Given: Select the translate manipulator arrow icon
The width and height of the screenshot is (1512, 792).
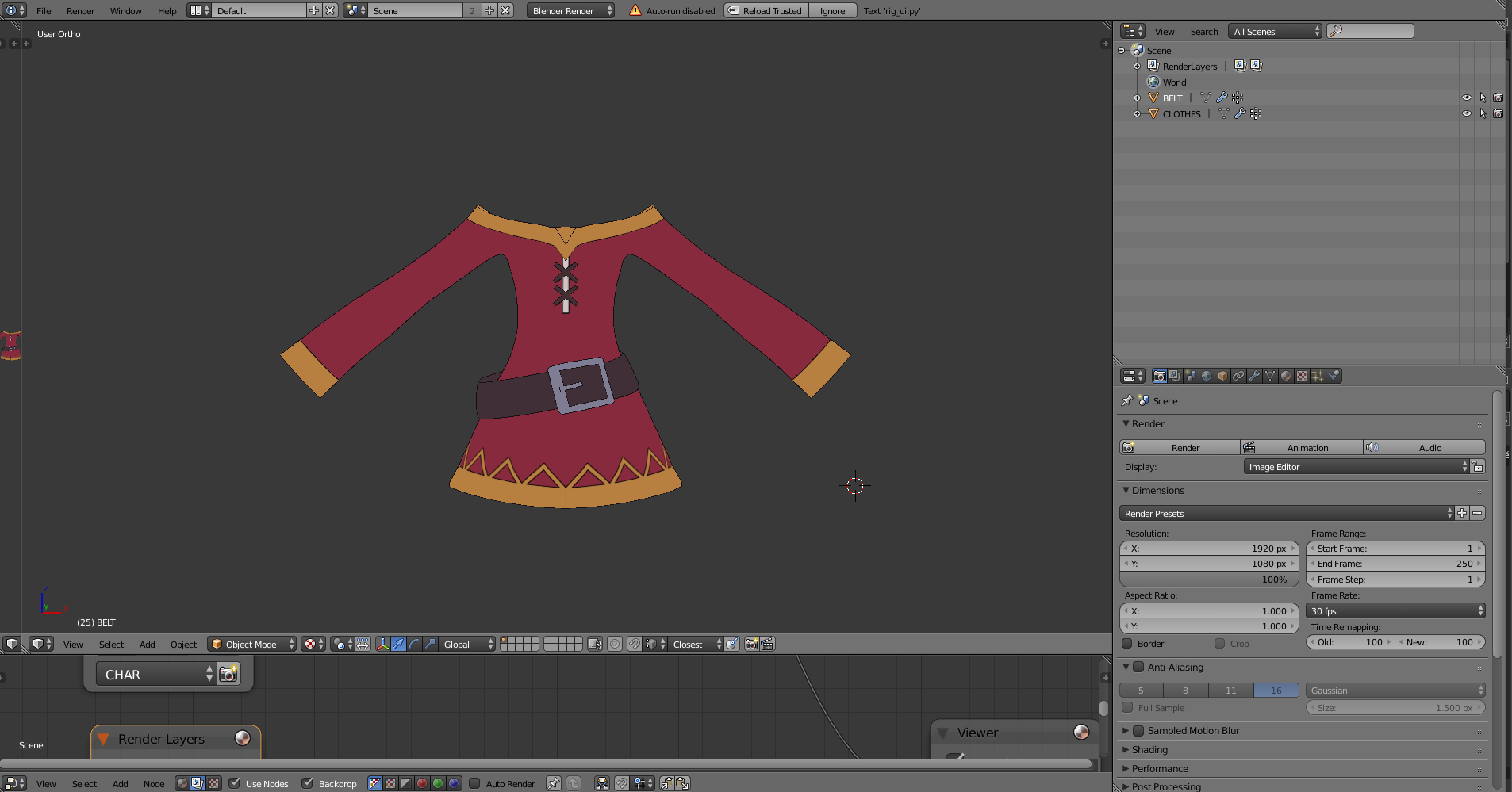Looking at the screenshot, I should pyautogui.click(x=398, y=644).
